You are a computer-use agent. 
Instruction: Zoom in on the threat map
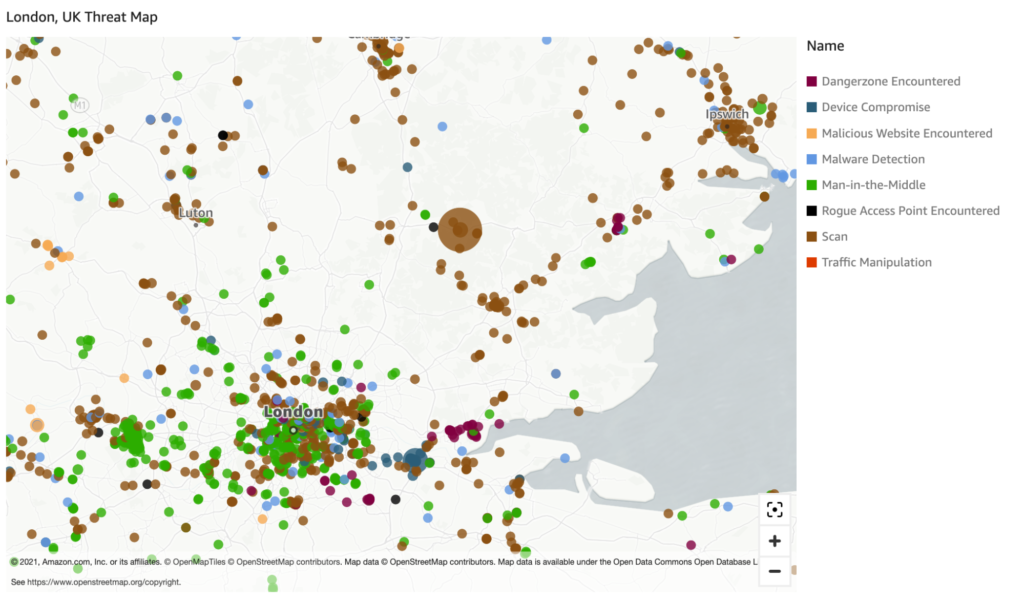coord(774,541)
